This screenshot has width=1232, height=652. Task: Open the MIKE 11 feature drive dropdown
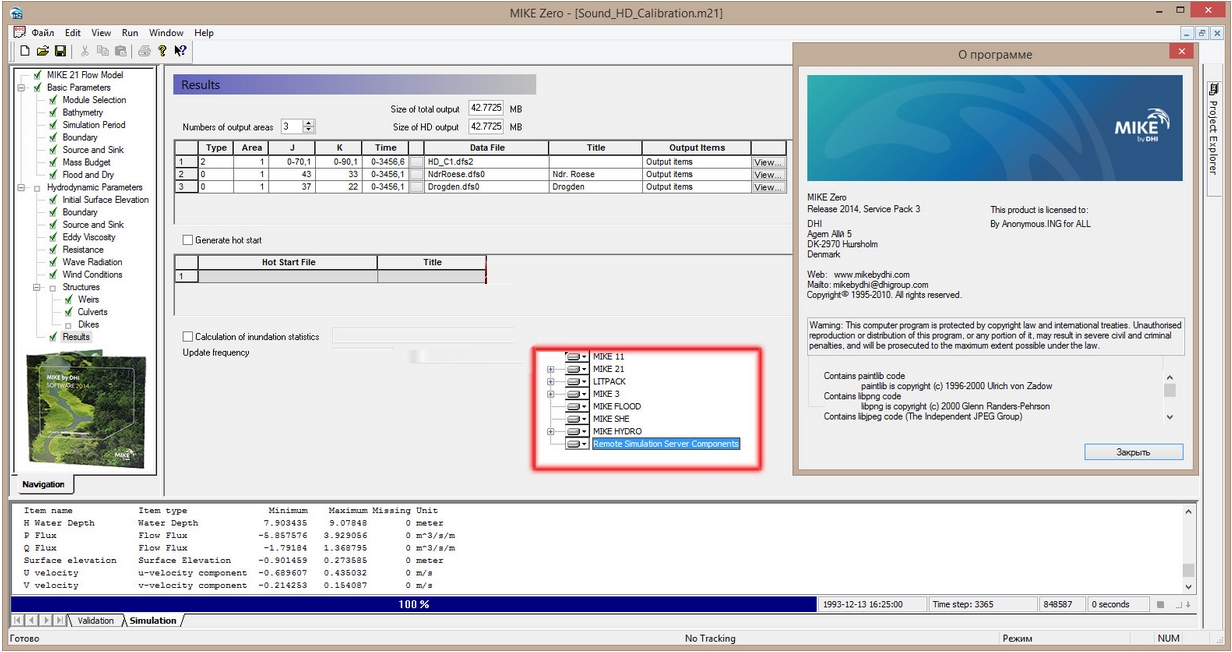click(x=576, y=357)
